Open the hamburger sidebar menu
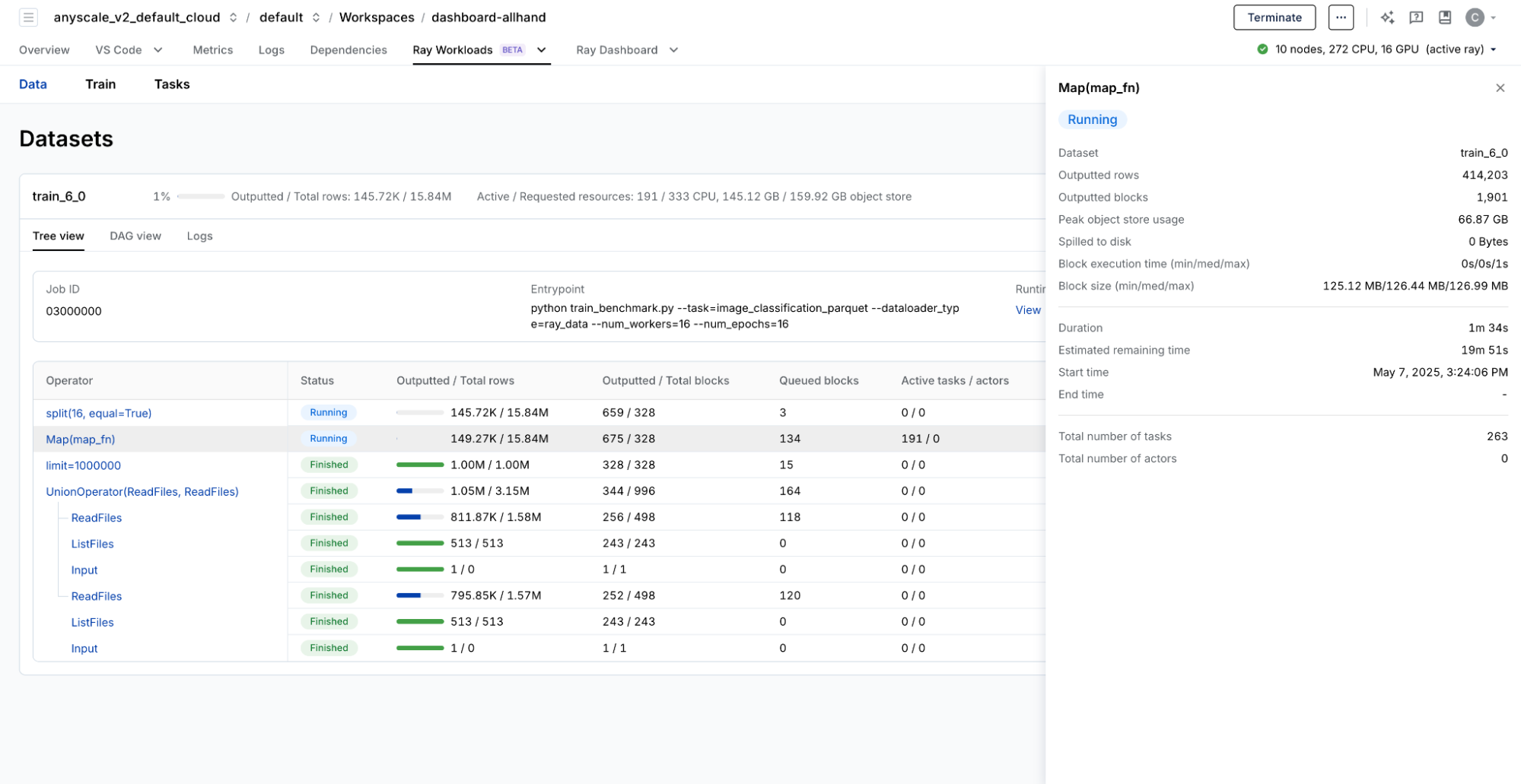The image size is (1521, 784). (28, 17)
